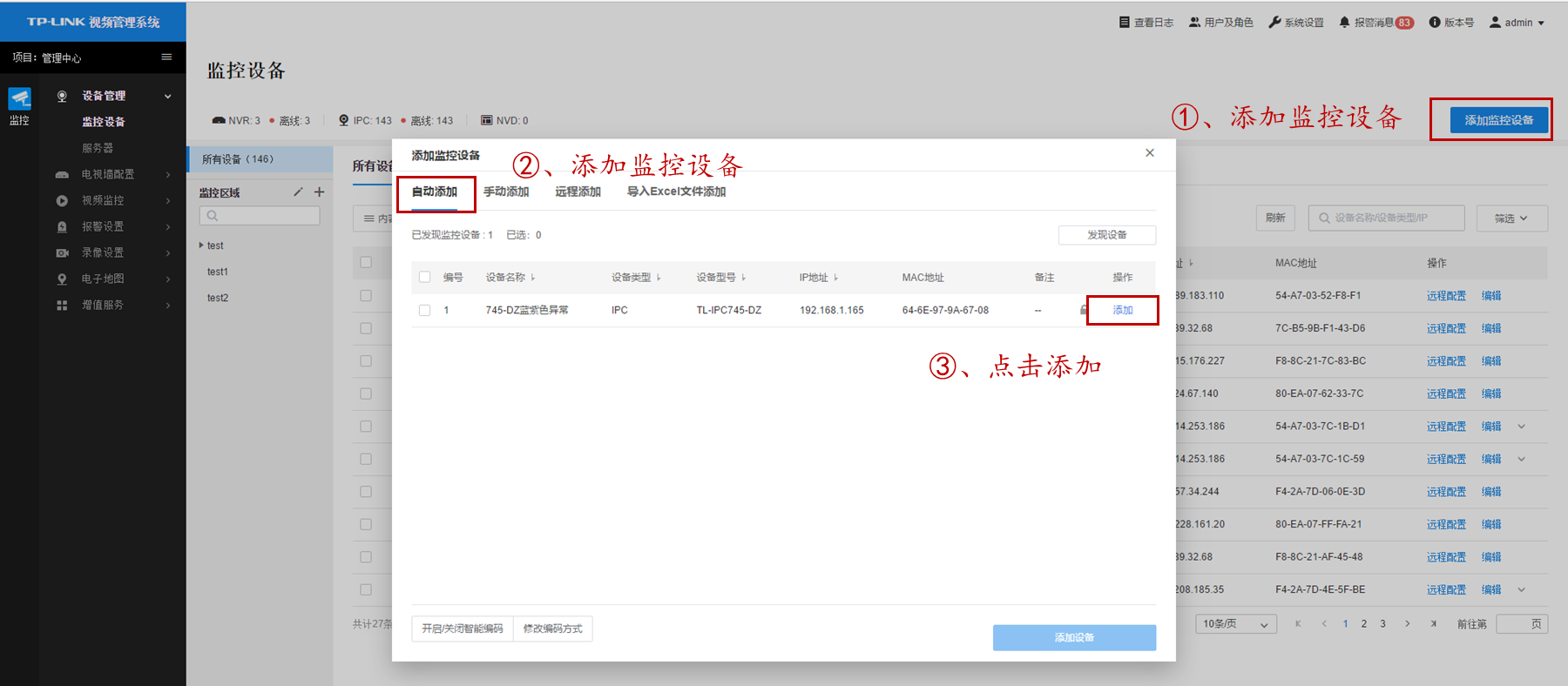Toggle the select-all checkbox in dialog header
1568x686 pixels.
coord(425,278)
